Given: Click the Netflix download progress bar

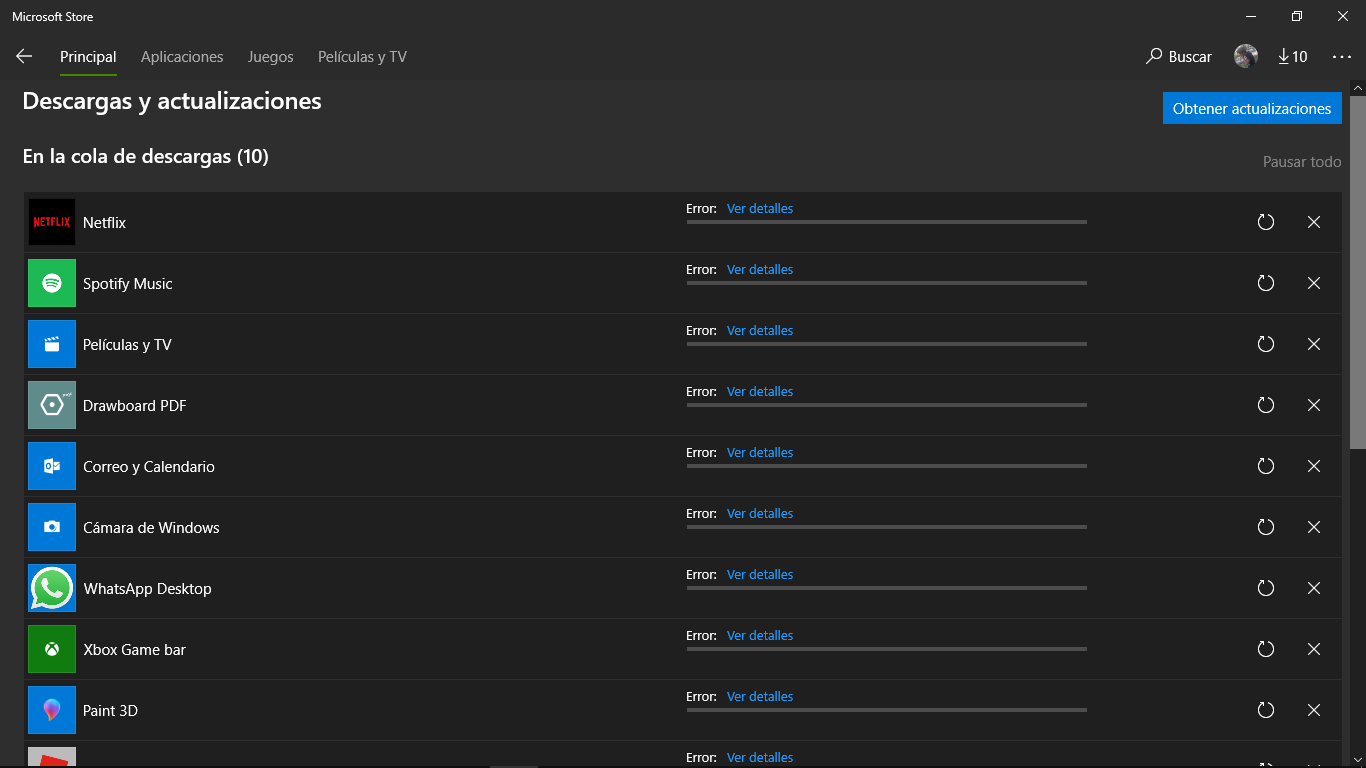Looking at the screenshot, I should click(x=886, y=222).
